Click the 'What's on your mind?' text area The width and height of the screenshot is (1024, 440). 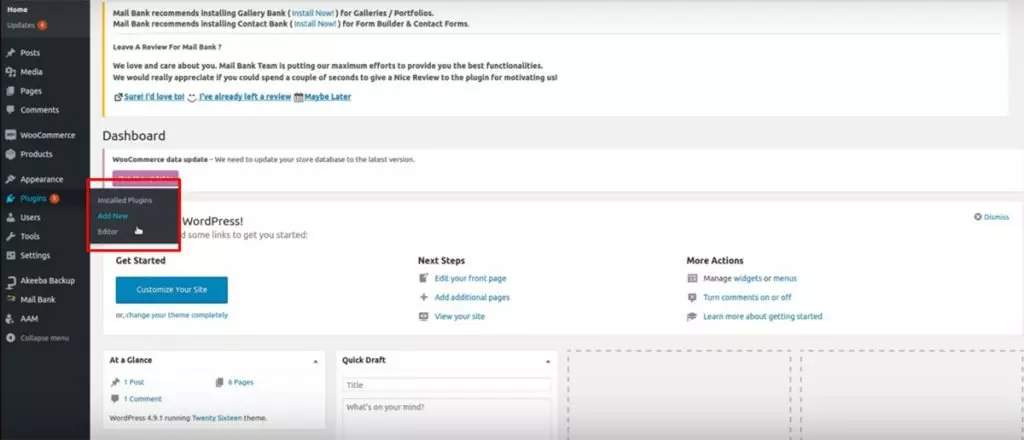tap(447, 419)
